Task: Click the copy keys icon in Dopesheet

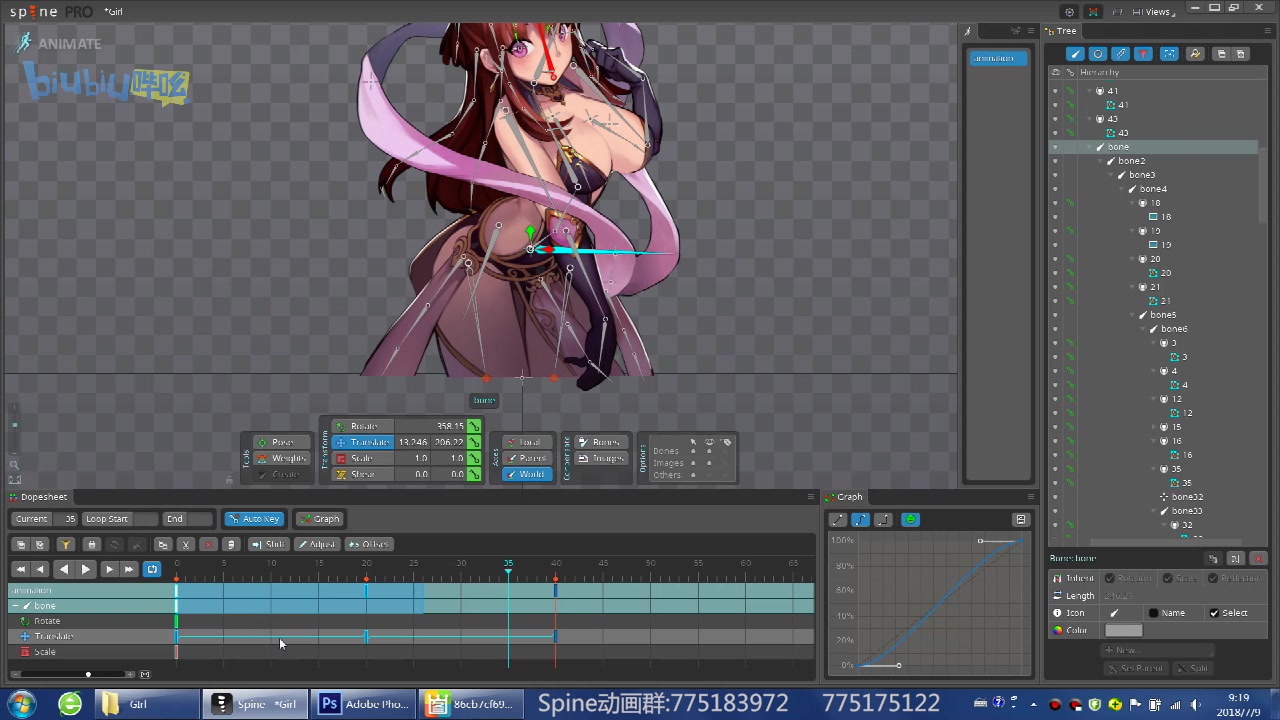Action: tap(162, 545)
